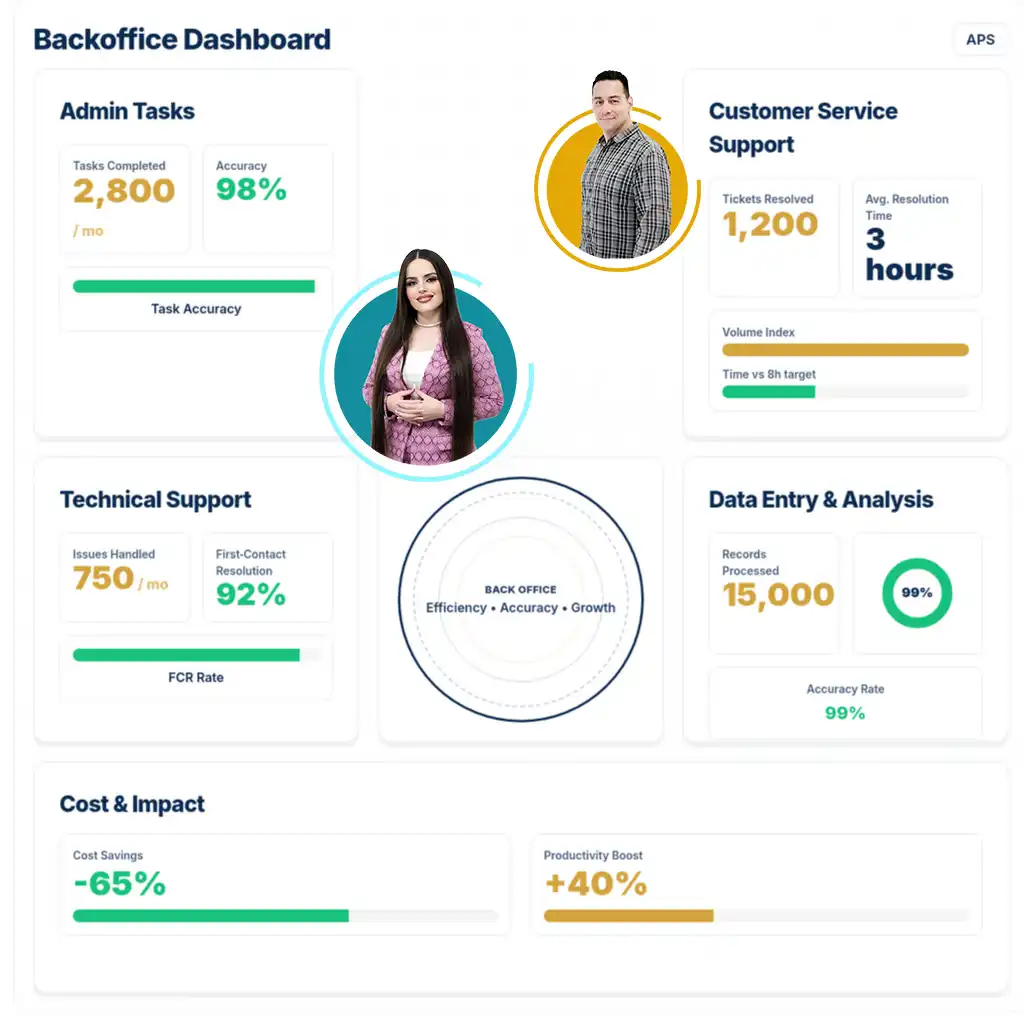This screenshot has height=1024, width=1024.
Task: Open the First-Contact Resolution 92% card
Action: point(268,577)
